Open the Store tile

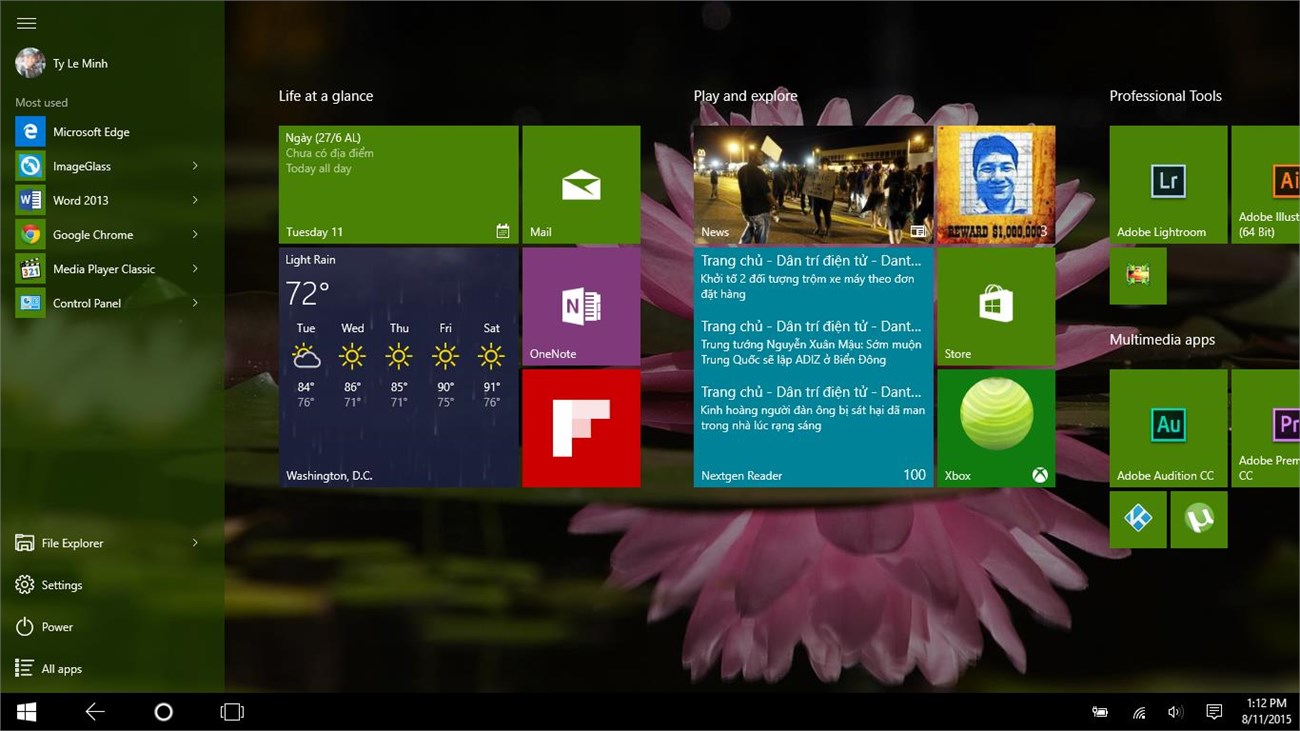(995, 305)
